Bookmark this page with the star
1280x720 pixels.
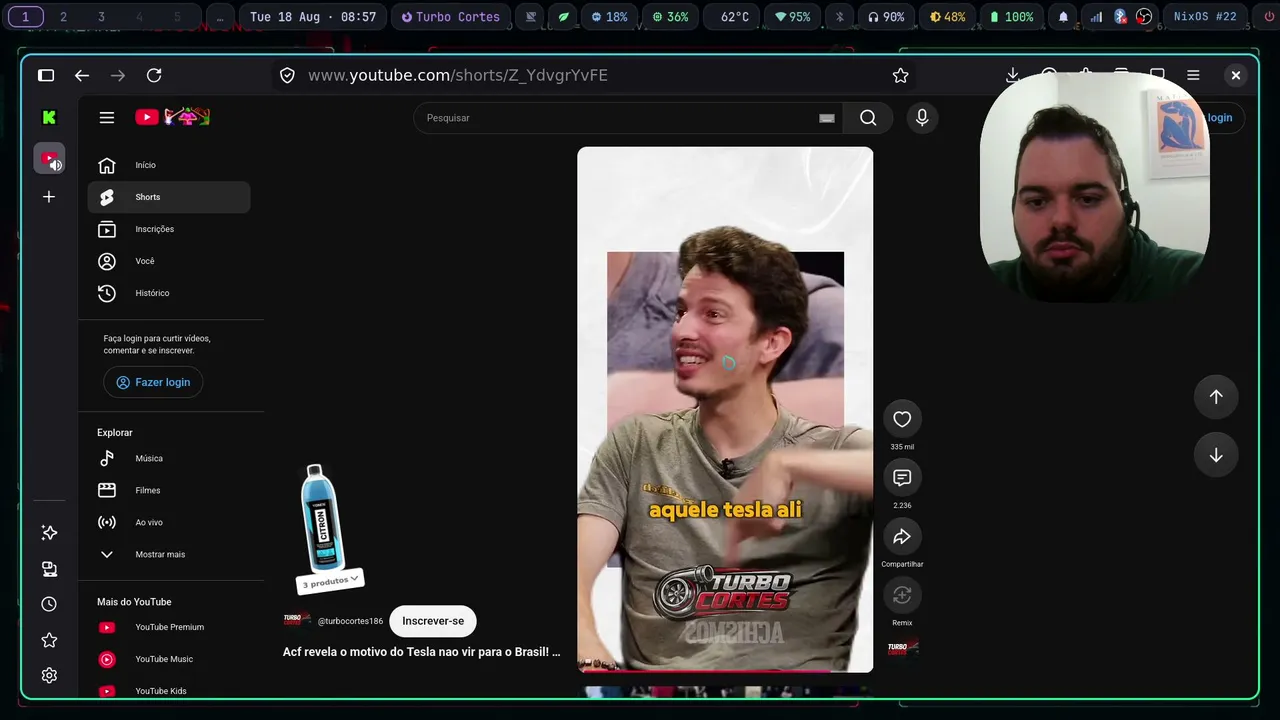900,75
